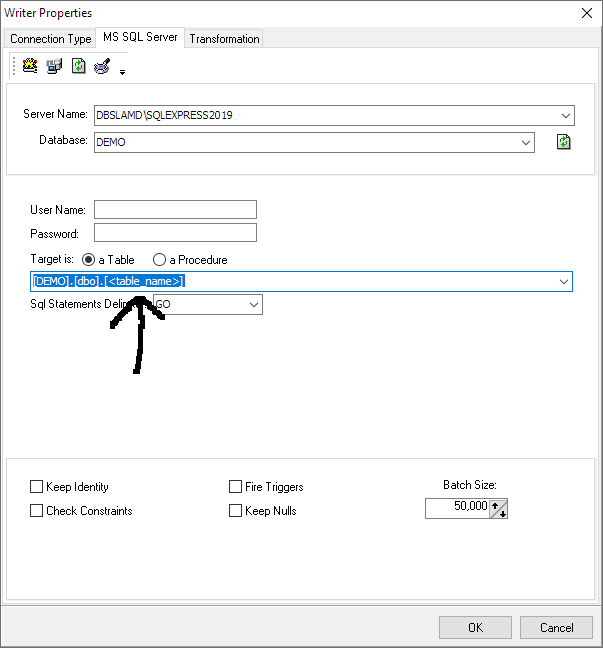Click the green refresh document toolbar icon
603x648 pixels.
(x=79, y=66)
